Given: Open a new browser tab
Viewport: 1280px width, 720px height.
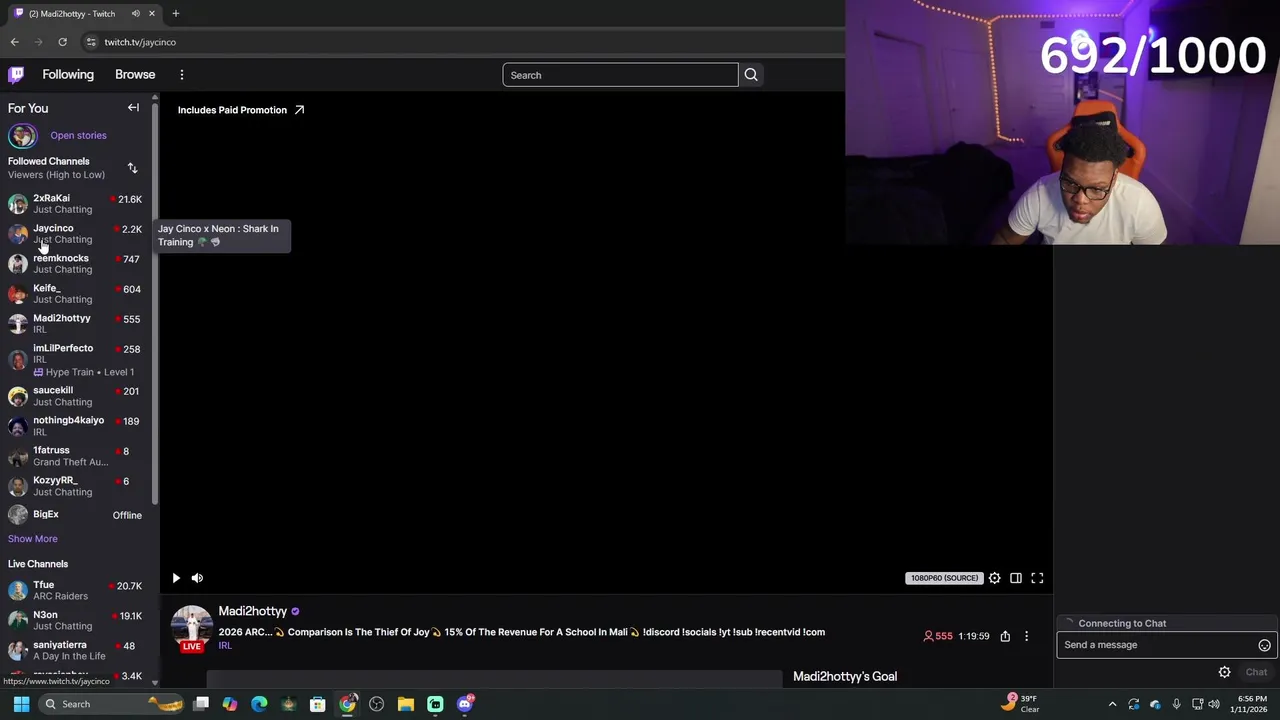Looking at the screenshot, I should click(175, 14).
